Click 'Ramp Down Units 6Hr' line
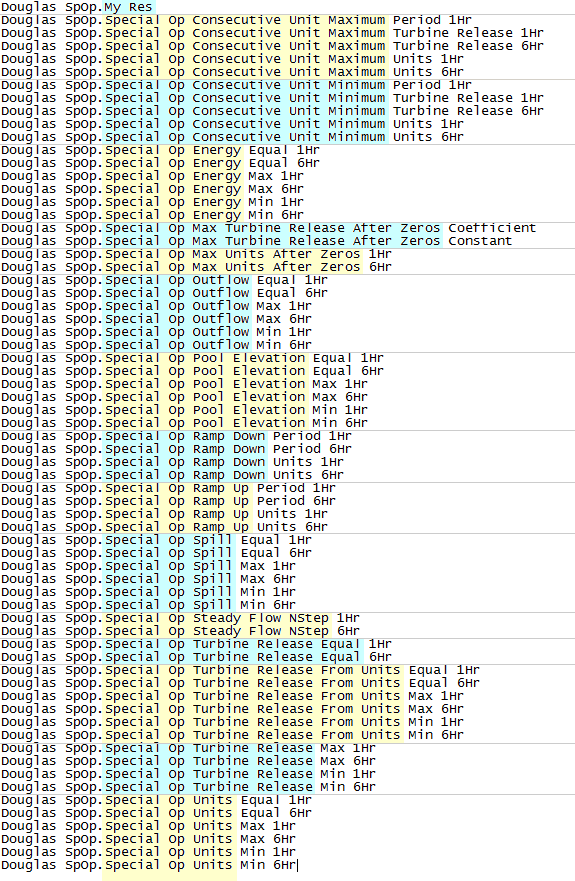Screen dimensions: 575x881 point(172,475)
